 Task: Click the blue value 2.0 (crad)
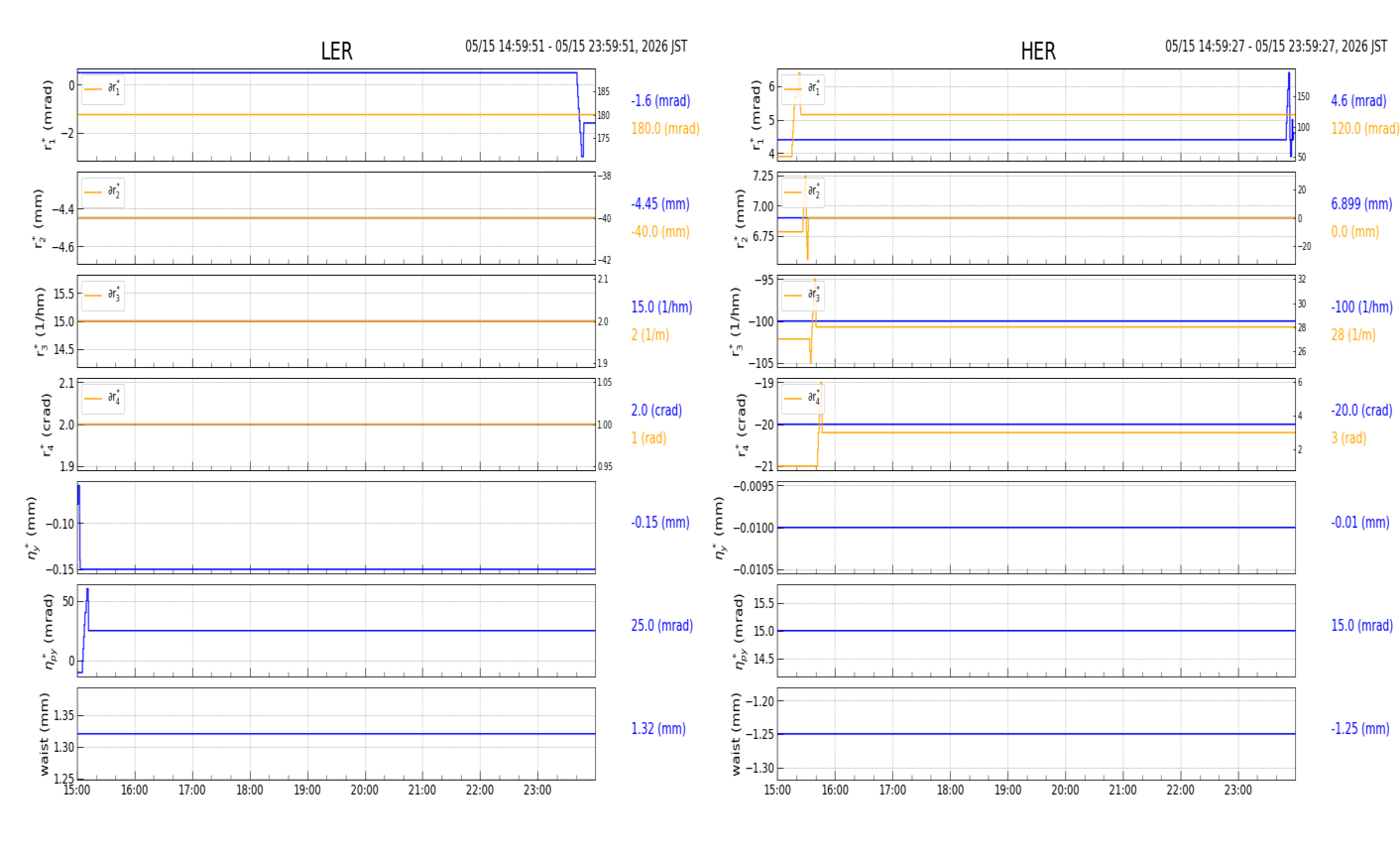point(656,411)
